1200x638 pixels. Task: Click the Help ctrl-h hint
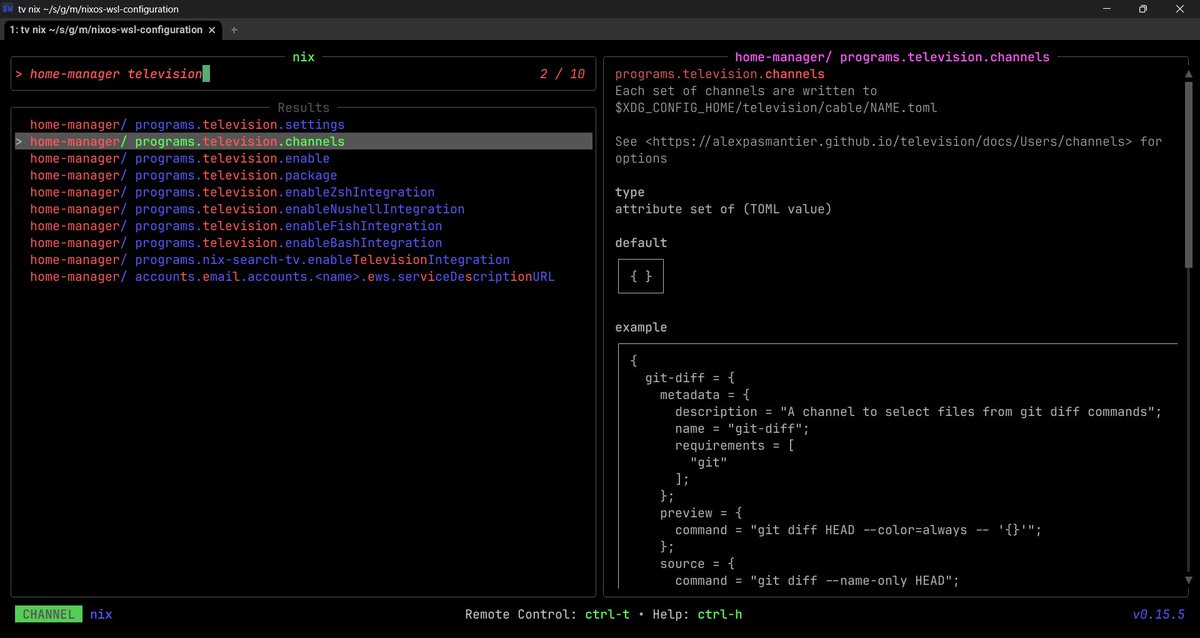697,614
